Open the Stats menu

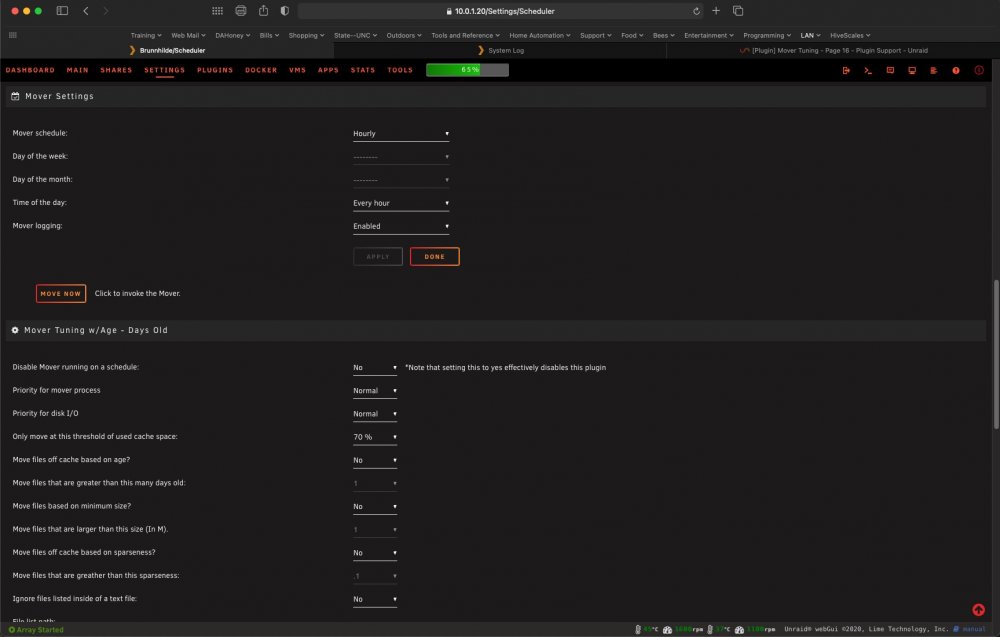click(363, 70)
